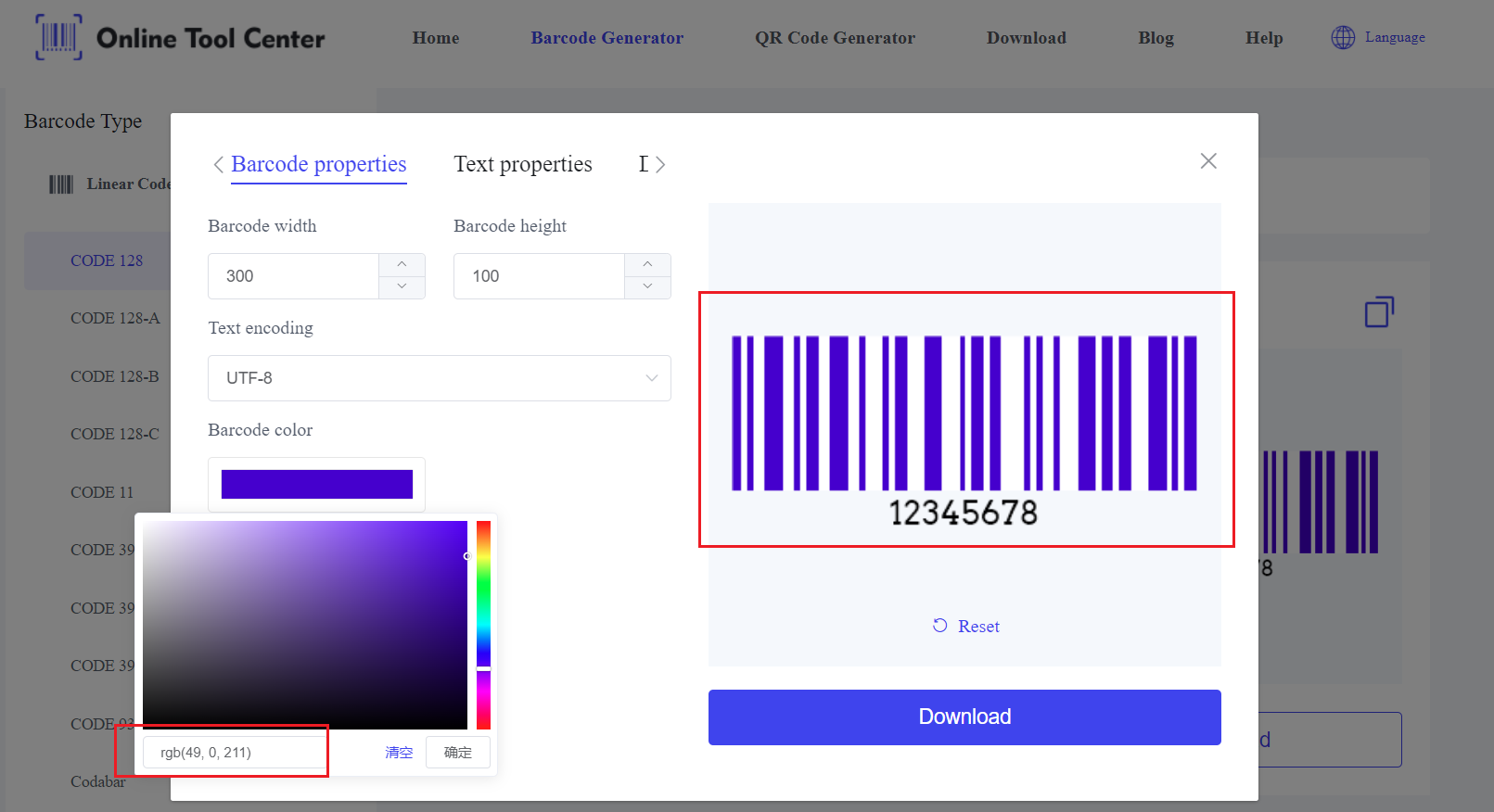This screenshot has width=1494, height=812.
Task: Select CODE 11 barcode type
Action: [x=102, y=492]
